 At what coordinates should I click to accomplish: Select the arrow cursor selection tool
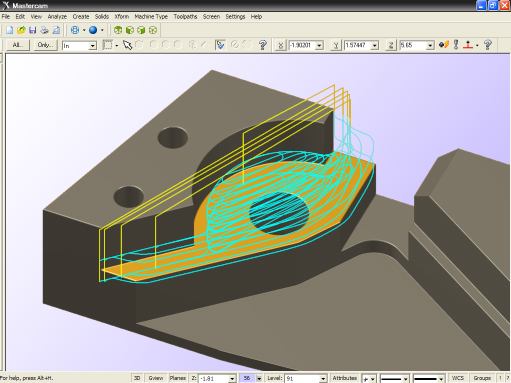(127, 45)
